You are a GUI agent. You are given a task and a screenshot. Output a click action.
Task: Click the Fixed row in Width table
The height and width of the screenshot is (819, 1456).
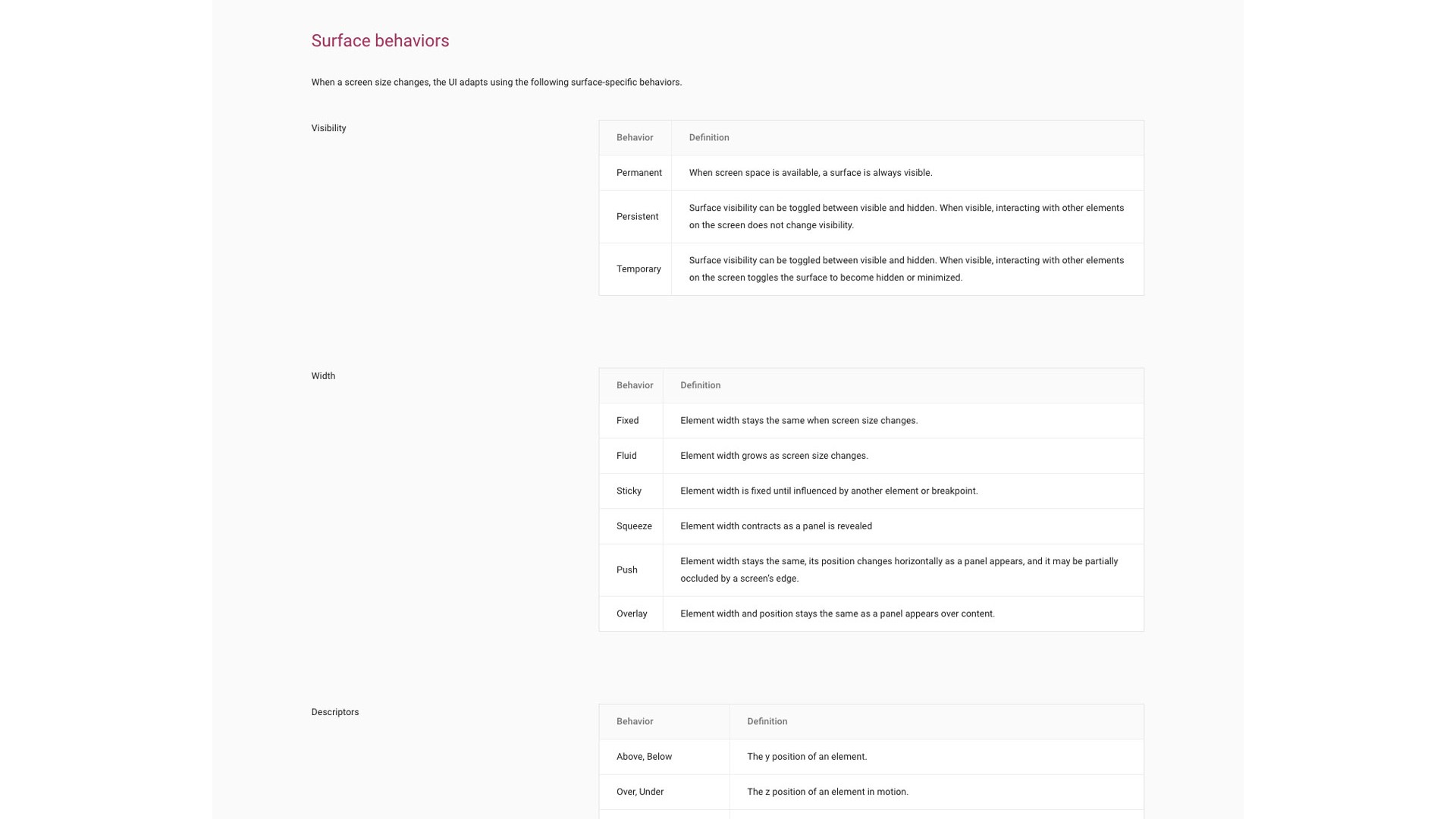[627, 421]
